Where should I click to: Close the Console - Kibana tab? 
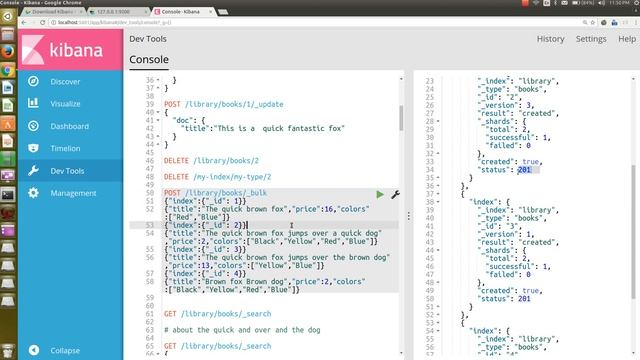pos(211,12)
